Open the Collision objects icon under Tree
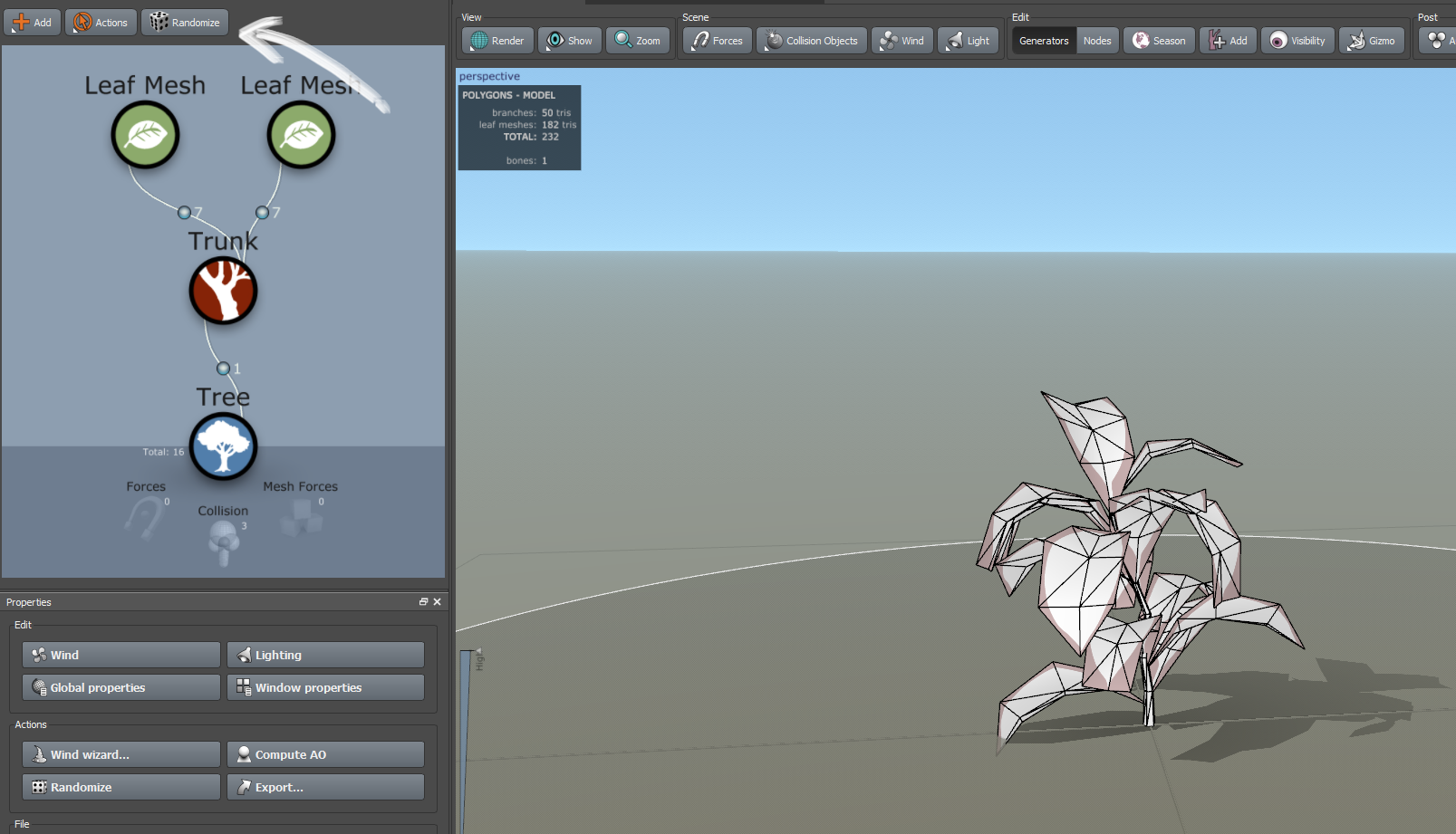The image size is (1456, 834). click(x=223, y=541)
